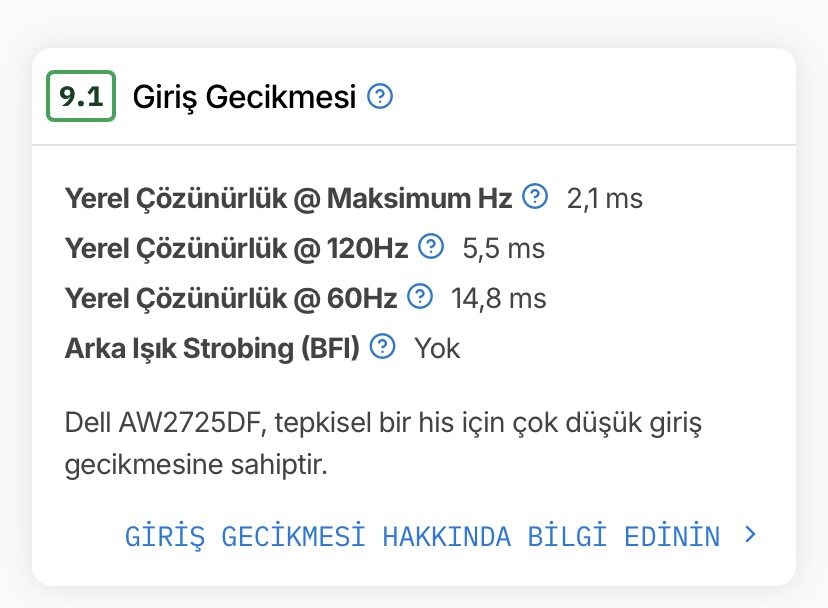Click the 14,8 ms value
The image size is (828, 608).
(498, 298)
